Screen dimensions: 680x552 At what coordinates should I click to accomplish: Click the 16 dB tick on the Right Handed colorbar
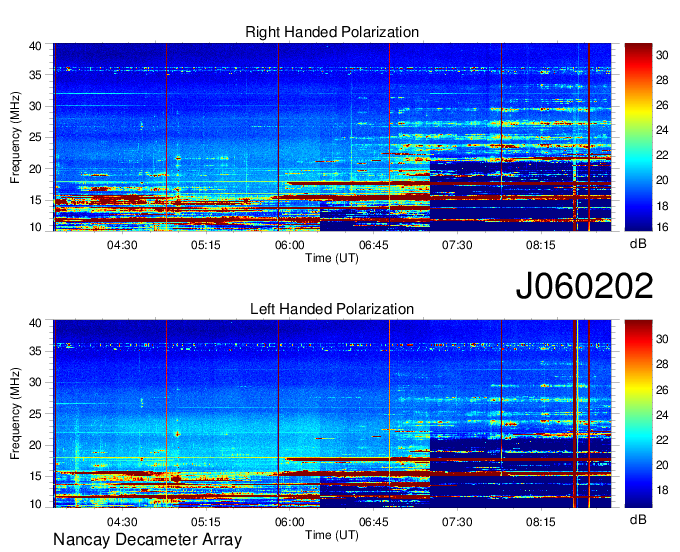tap(662, 227)
